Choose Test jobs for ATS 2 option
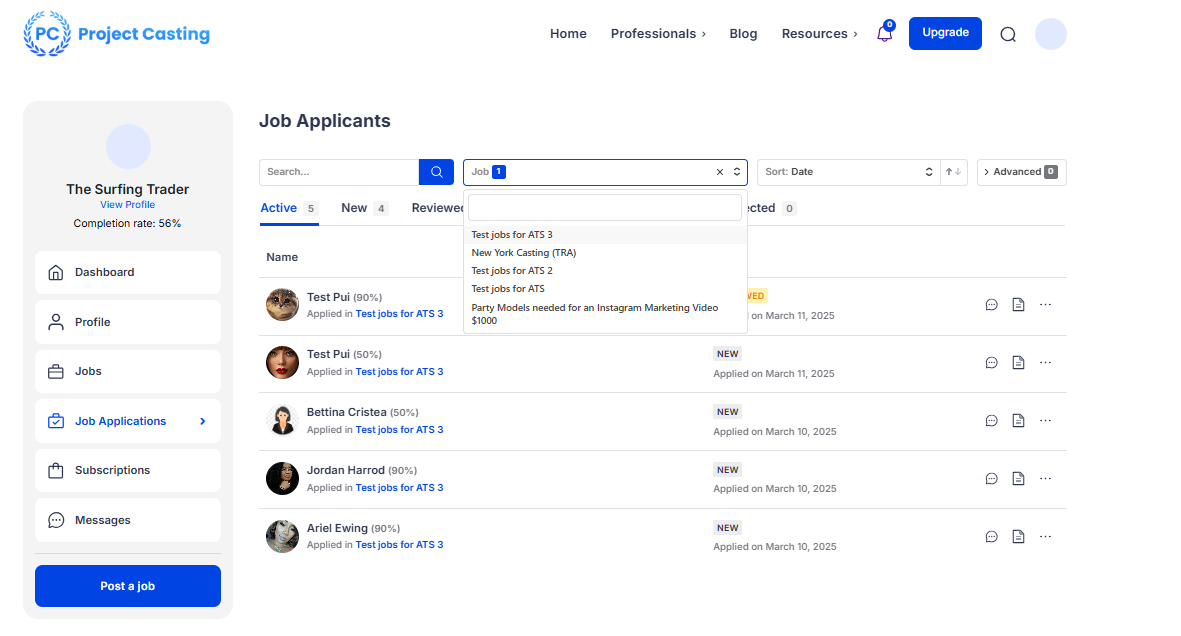Image resolution: width=1181 pixels, height=636 pixels. click(512, 271)
